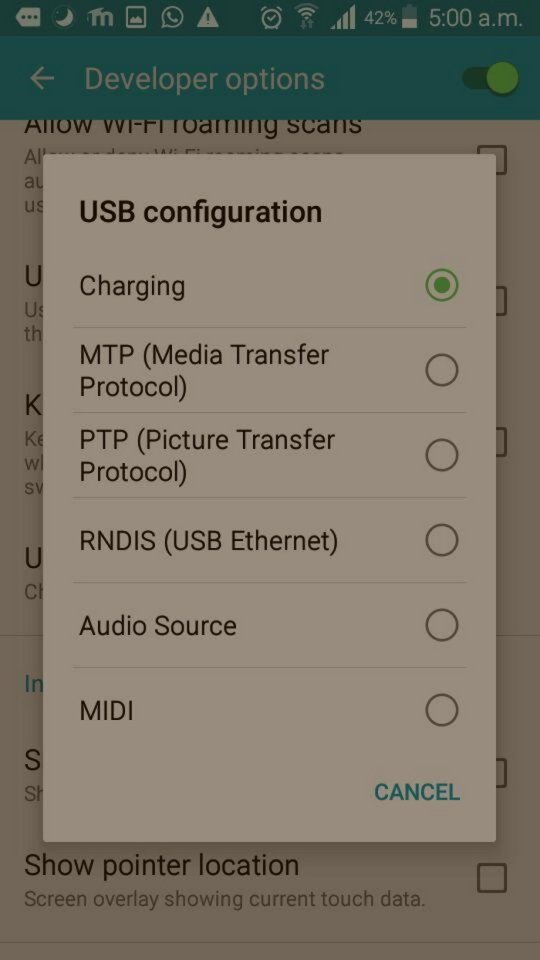The width and height of the screenshot is (540, 960).
Task: Tap the Show pointer location setting text
Action: (162, 865)
